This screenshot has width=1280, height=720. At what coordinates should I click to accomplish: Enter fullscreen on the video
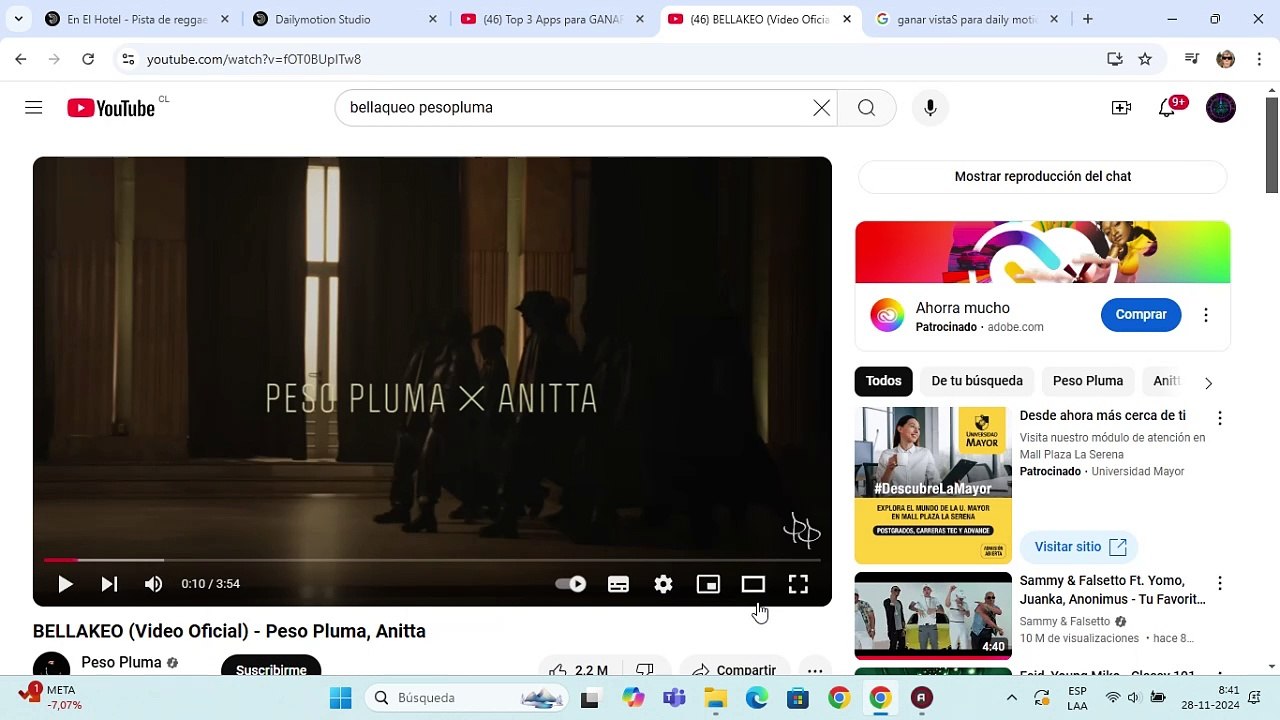pyautogui.click(x=798, y=584)
